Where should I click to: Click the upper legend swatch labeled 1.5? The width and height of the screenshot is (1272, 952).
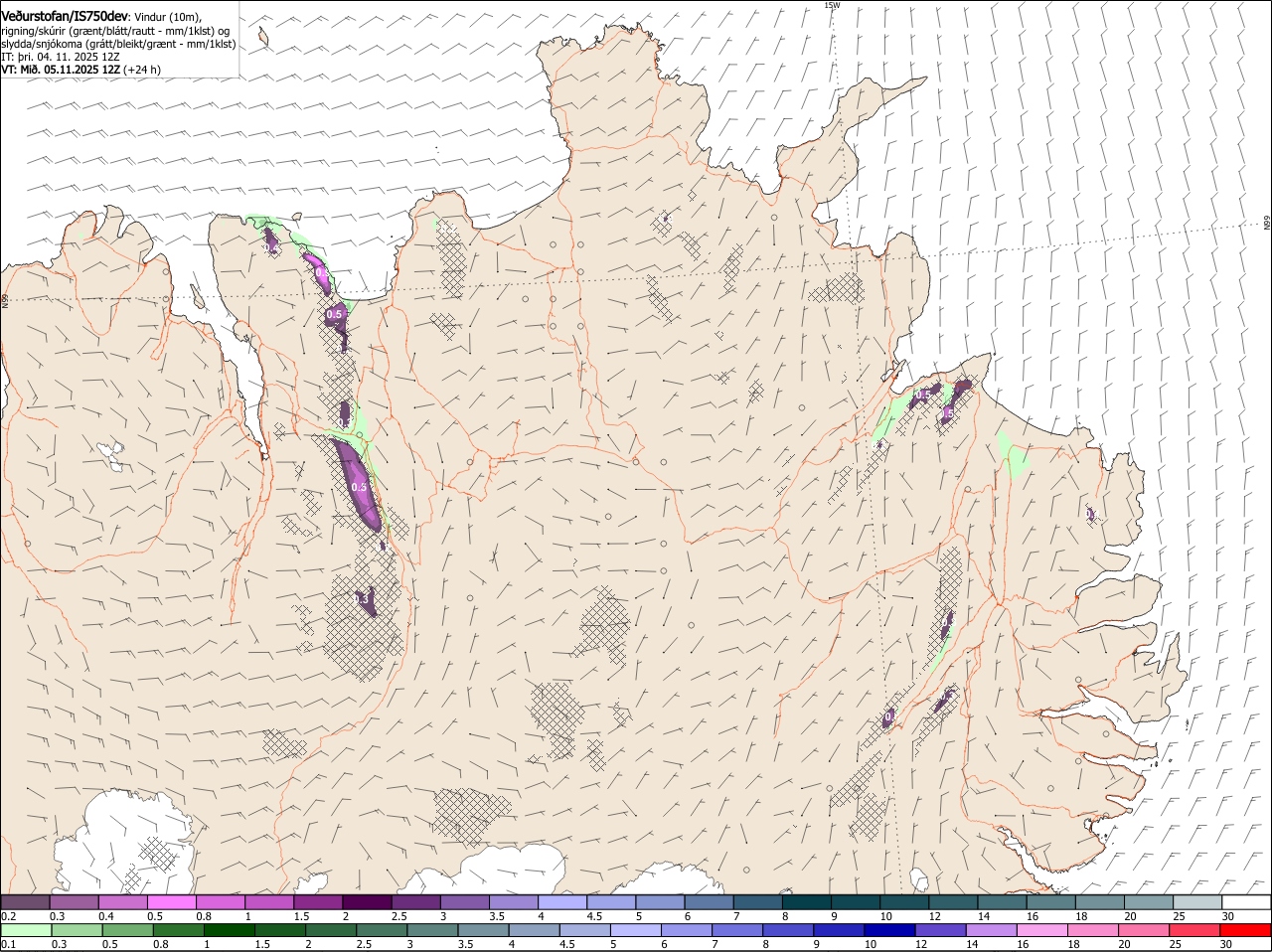coord(317,902)
